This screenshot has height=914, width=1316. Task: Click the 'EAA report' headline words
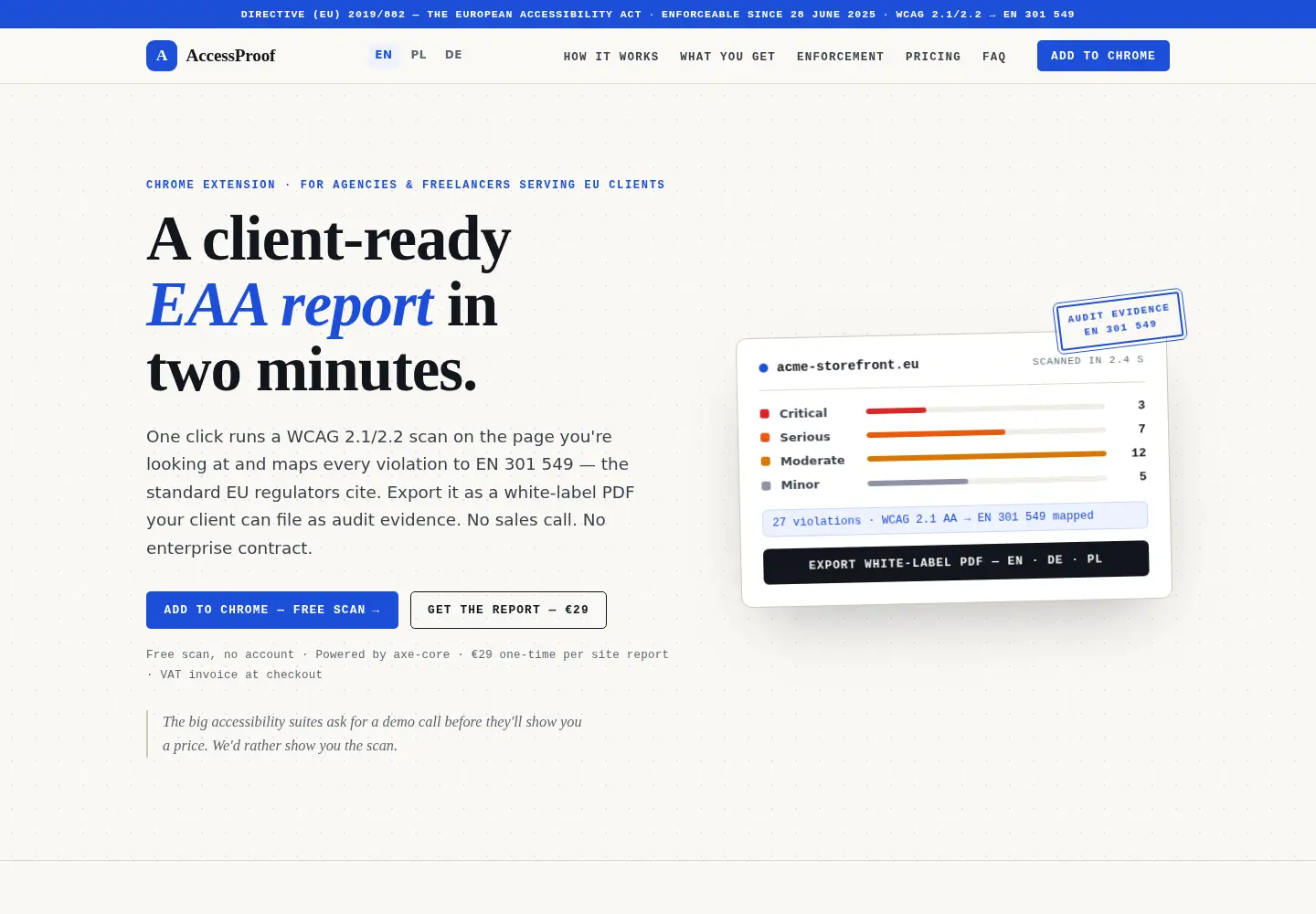pyautogui.click(x=290, y=304)
